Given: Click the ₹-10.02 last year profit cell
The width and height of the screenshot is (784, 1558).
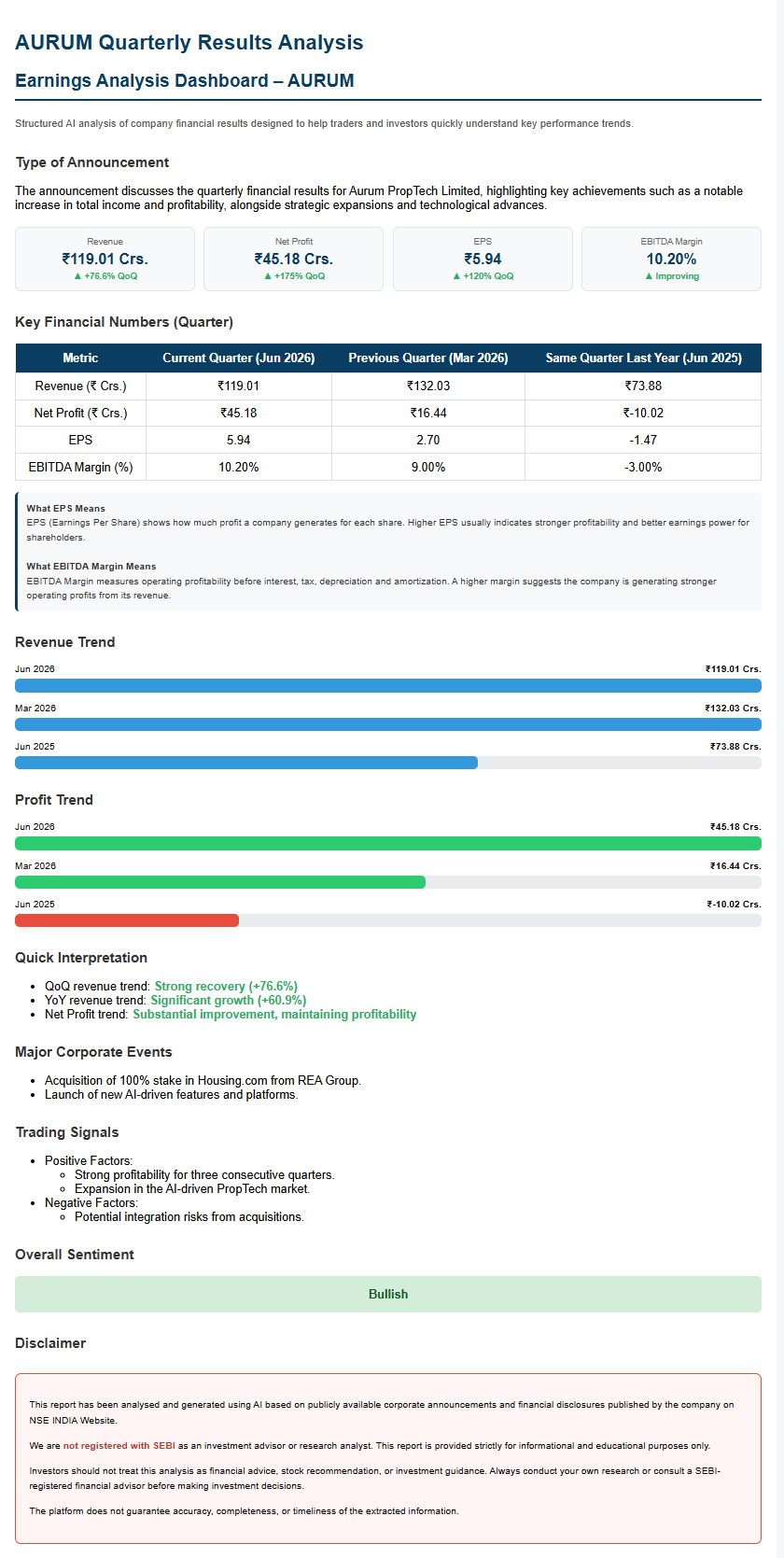Looking at the screenshot, I should tap(643, 414).
